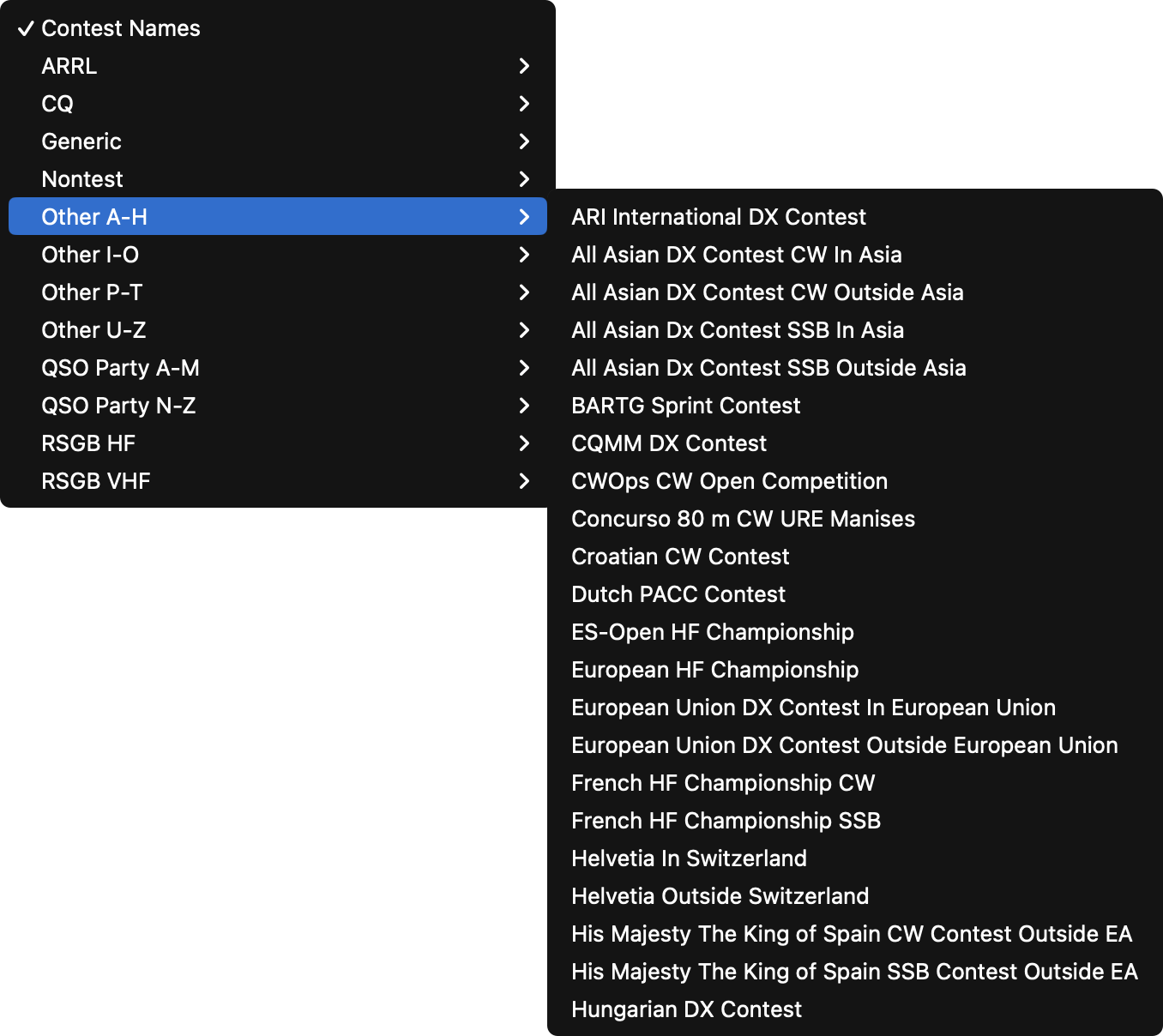Click the chevron arrow beside Nontest
Screen dimensions: 1163x1036
525,179
